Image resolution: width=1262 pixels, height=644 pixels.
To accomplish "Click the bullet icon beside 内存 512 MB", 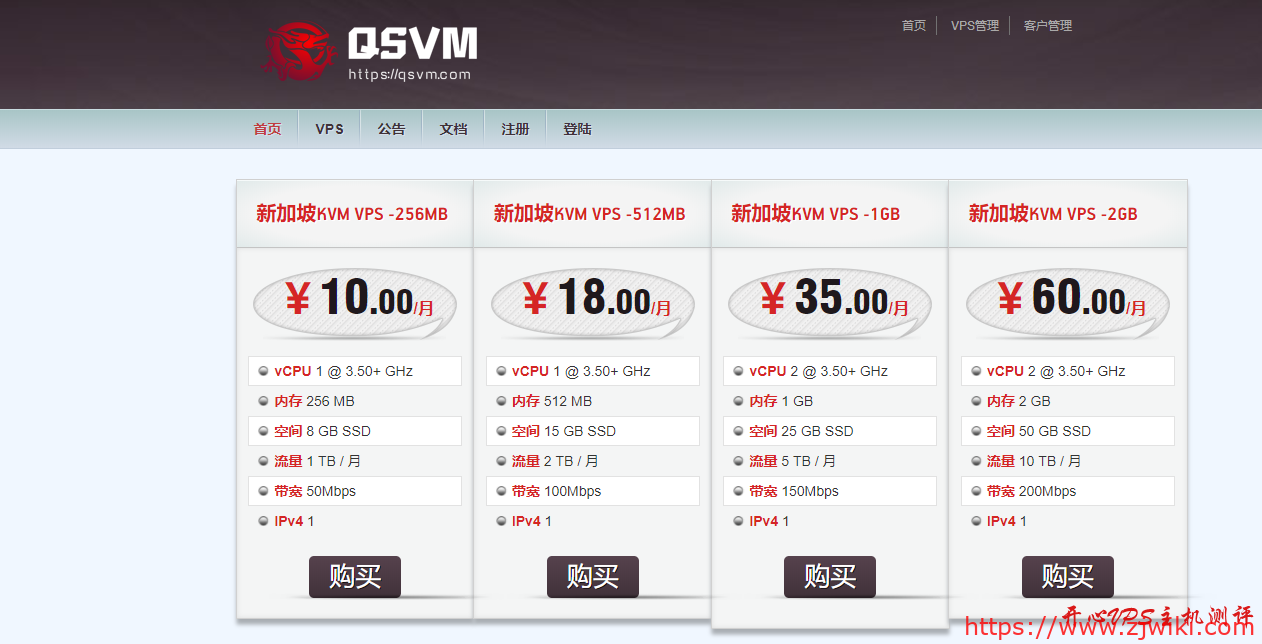I will [501, 401].
